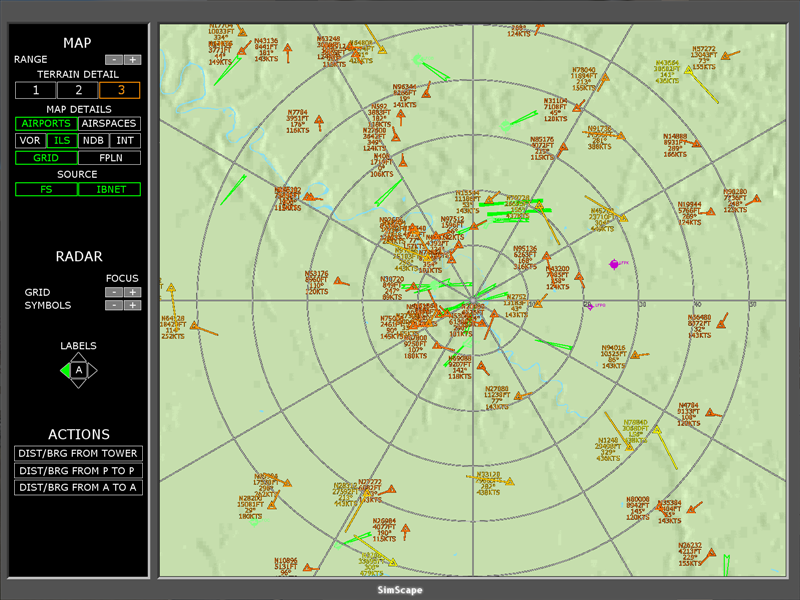800x600 pixels.
Task: Increase radar SYMBOLS focus
Action: pos(133,305)
